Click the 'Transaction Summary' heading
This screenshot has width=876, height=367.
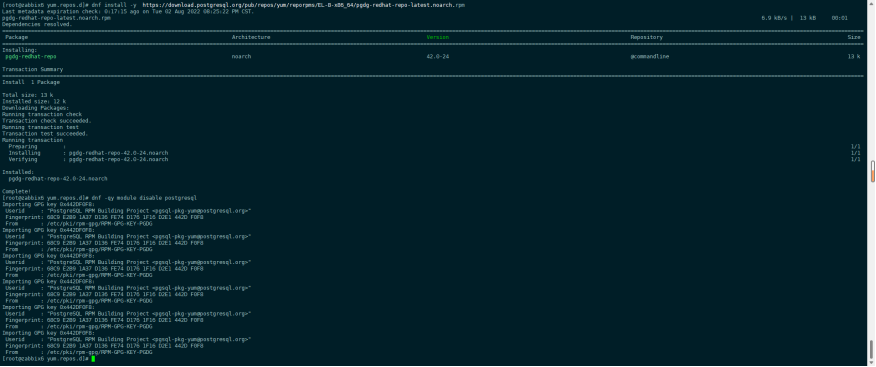click(32, 69)
